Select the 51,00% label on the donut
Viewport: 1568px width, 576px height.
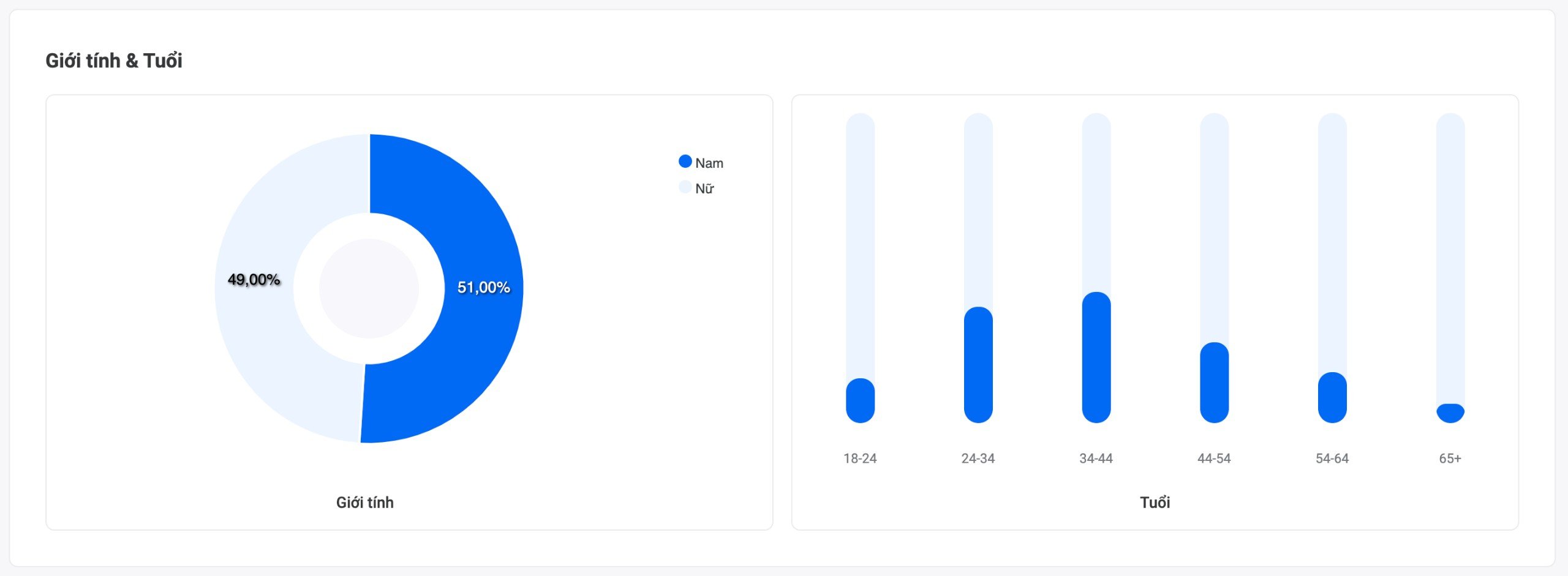point(483,287)
